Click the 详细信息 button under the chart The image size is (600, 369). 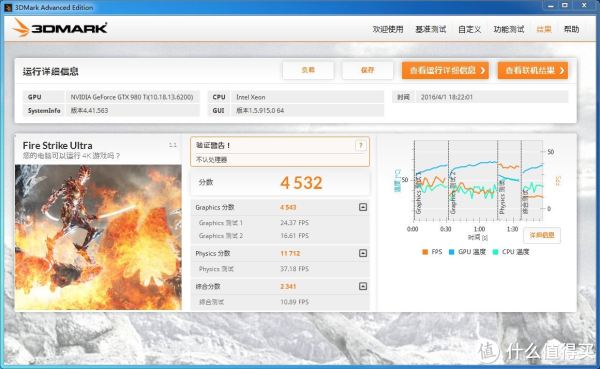pyautogui.click(x=542, y=235)
